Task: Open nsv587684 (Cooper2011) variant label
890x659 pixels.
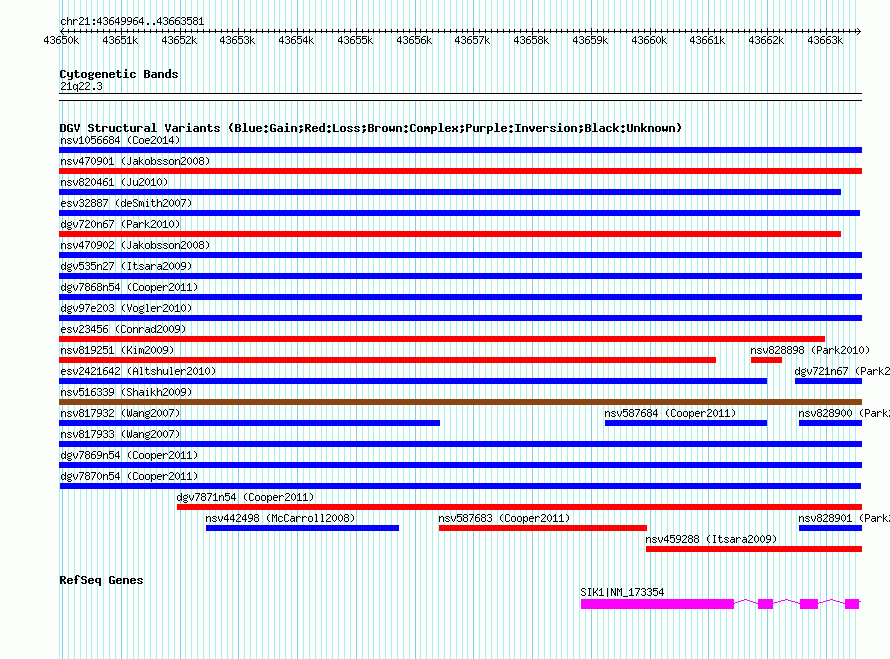Action: point(670,413)
